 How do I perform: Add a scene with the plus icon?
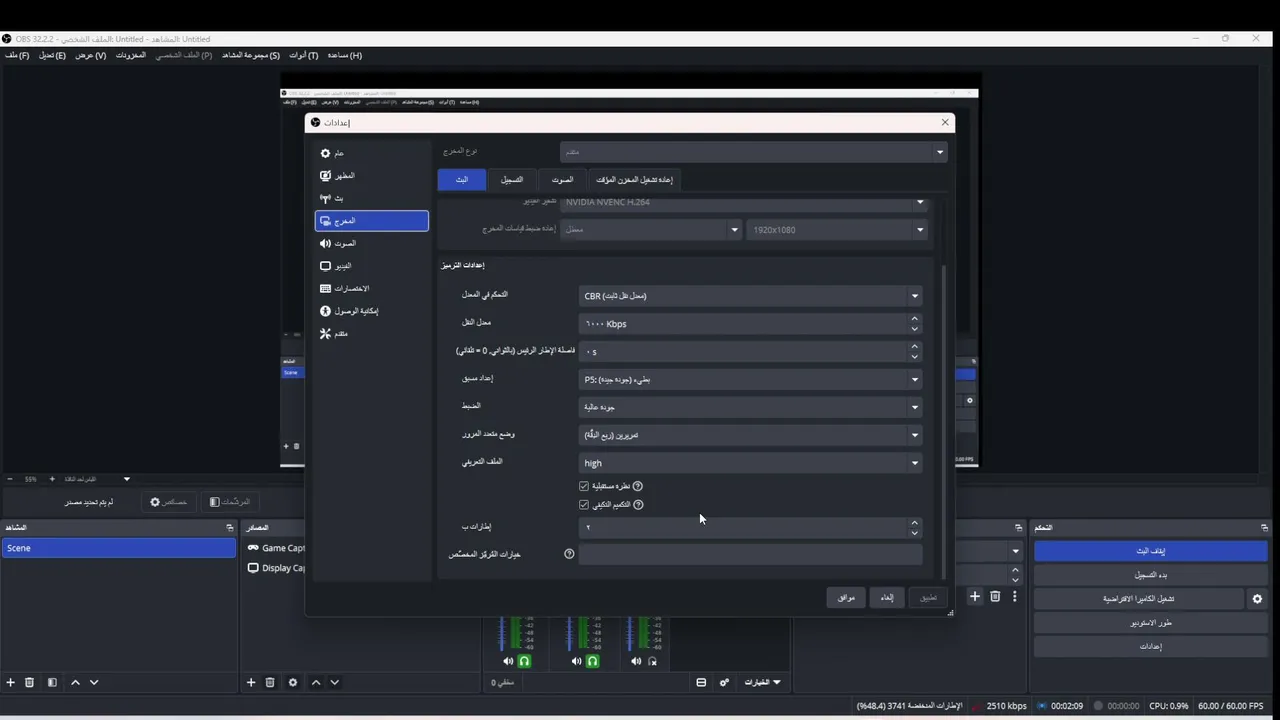pos(11,682)
